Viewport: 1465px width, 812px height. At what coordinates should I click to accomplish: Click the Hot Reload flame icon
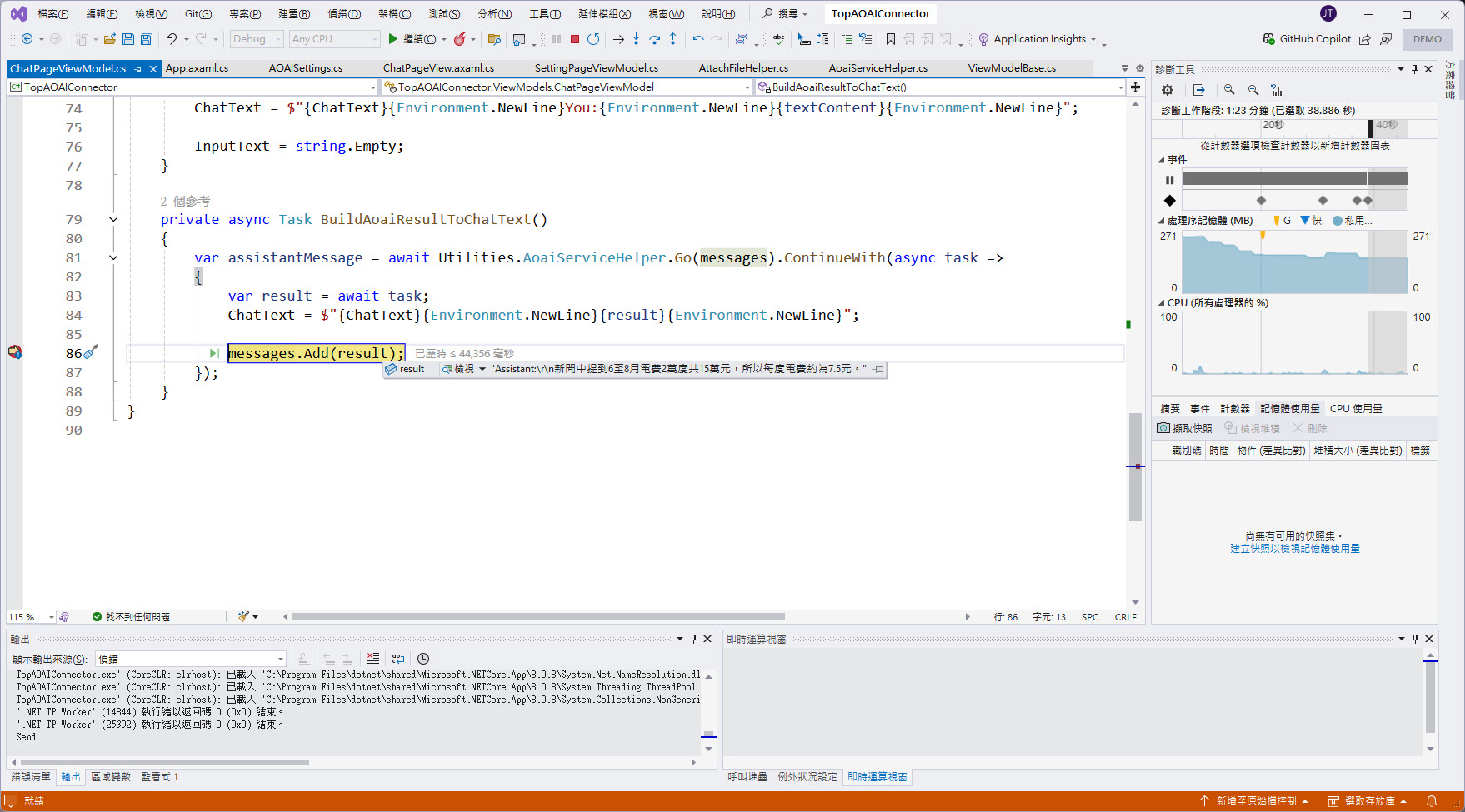click(459, 39)
